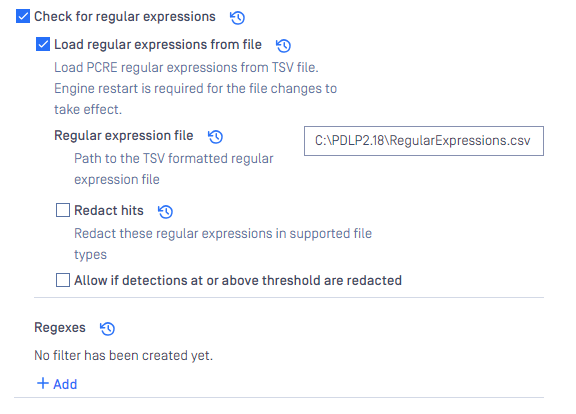Restore default for 'Regular expression file' via its icon
The height and width of the screenshot is (414, 576).
(x=215, y=137)
